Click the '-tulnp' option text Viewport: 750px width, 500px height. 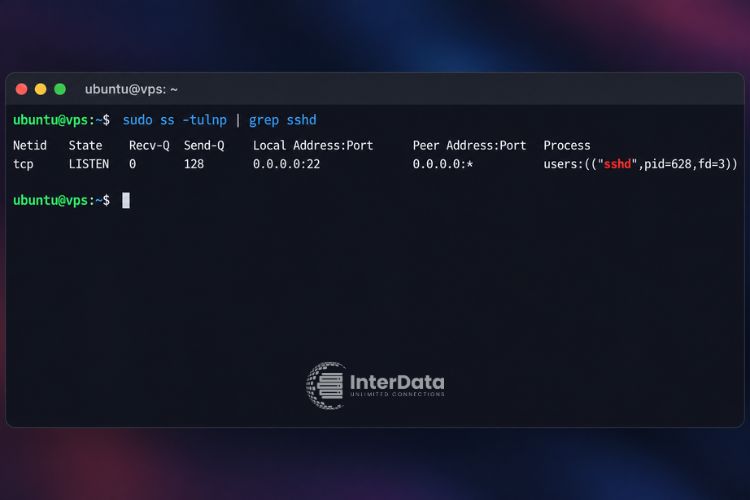(205, 120)
